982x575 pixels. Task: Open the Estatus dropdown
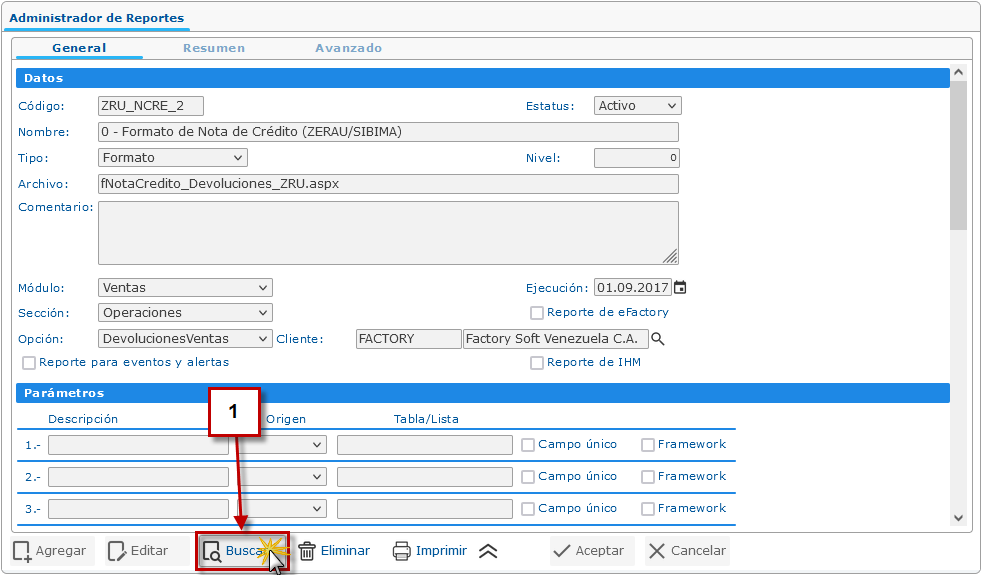(638, 106)
